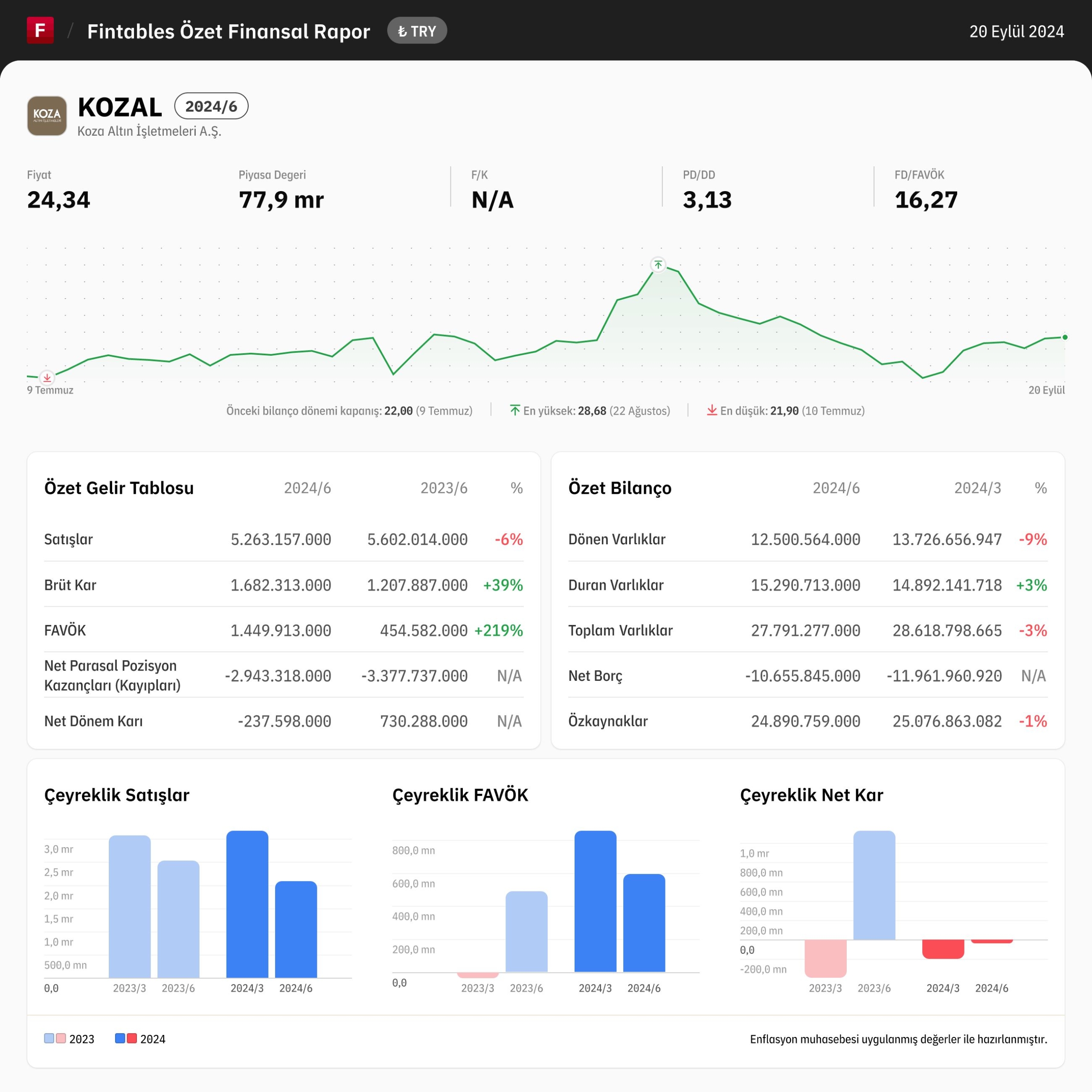
Task: Click the TRY currency badge
Action: pos(417,31)
